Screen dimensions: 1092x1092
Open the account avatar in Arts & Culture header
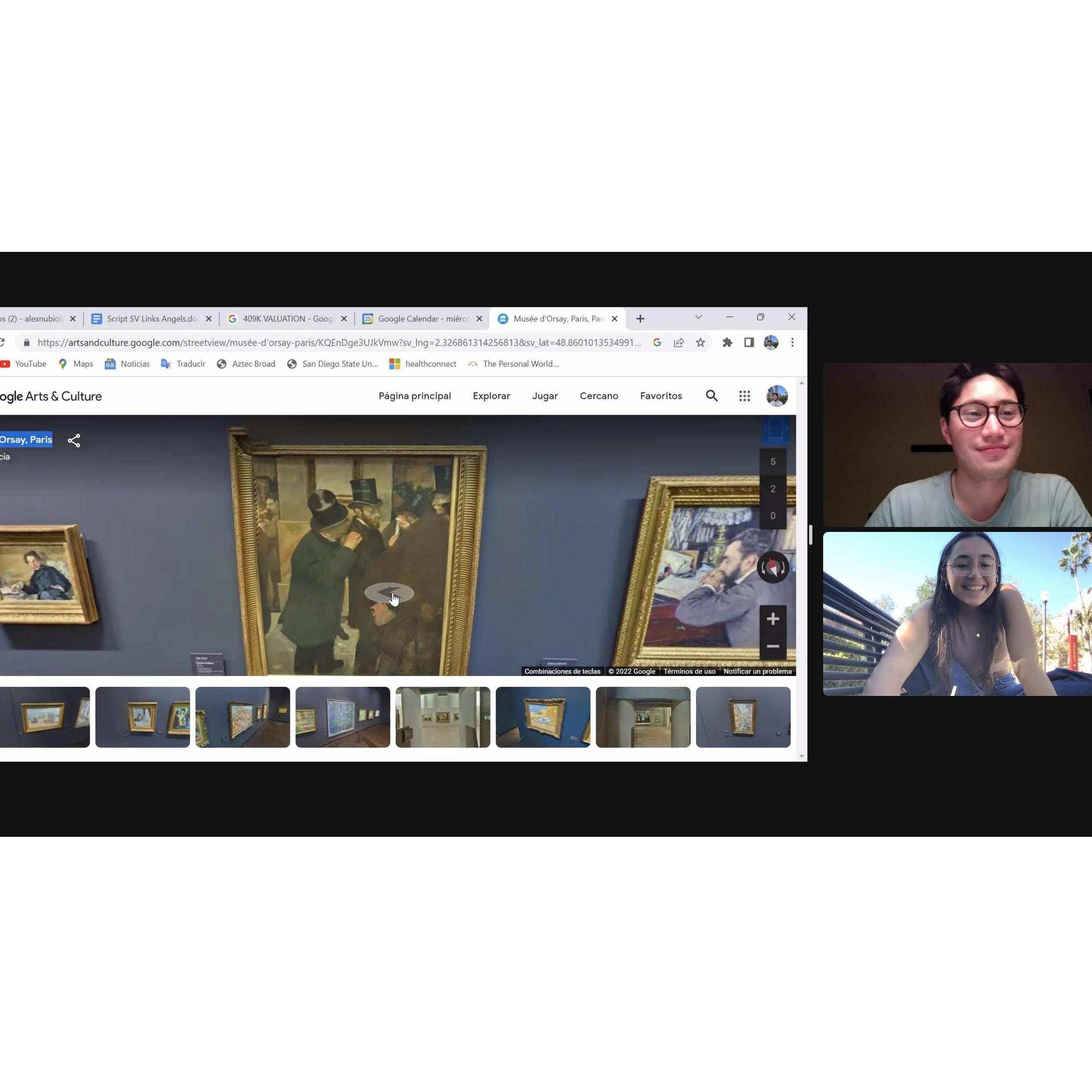(777, 396)
